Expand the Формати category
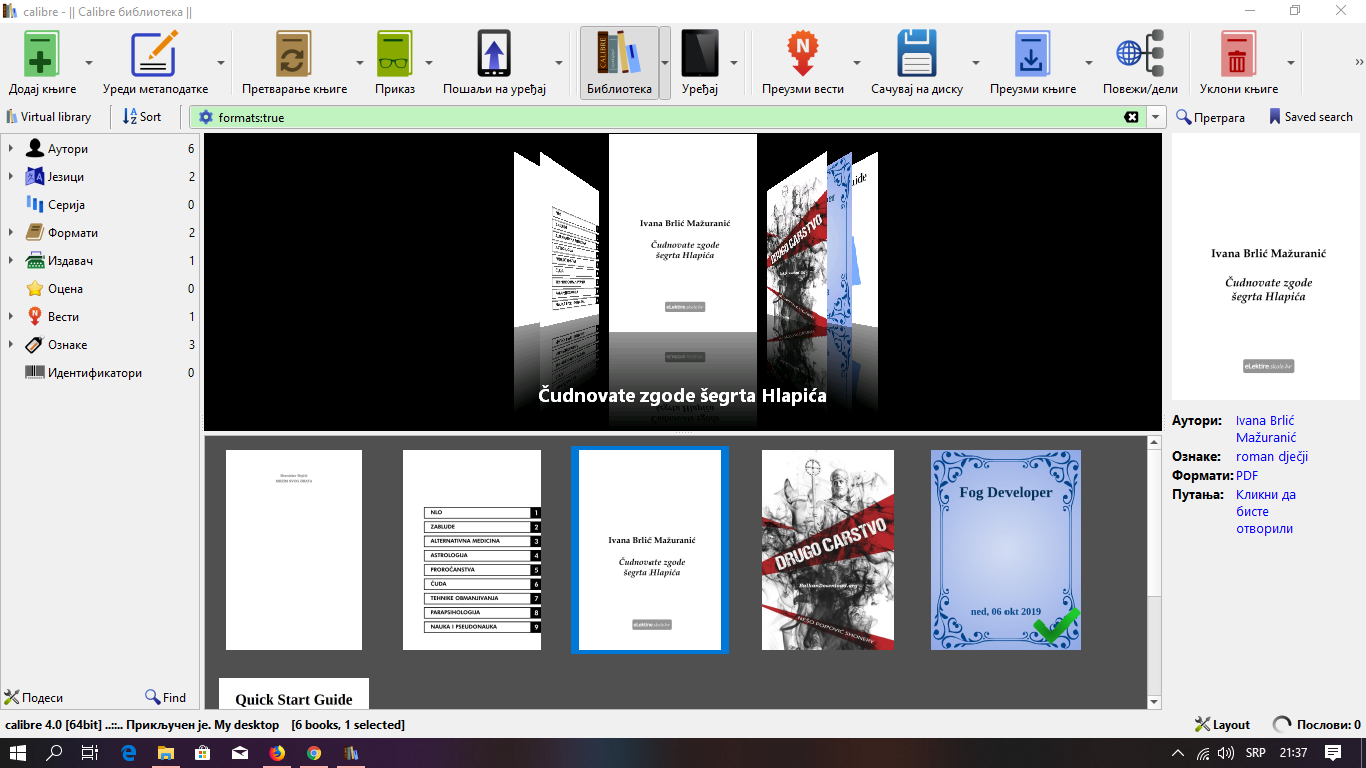This screenshot has width=1366, height=768. [x=10, y=233]
